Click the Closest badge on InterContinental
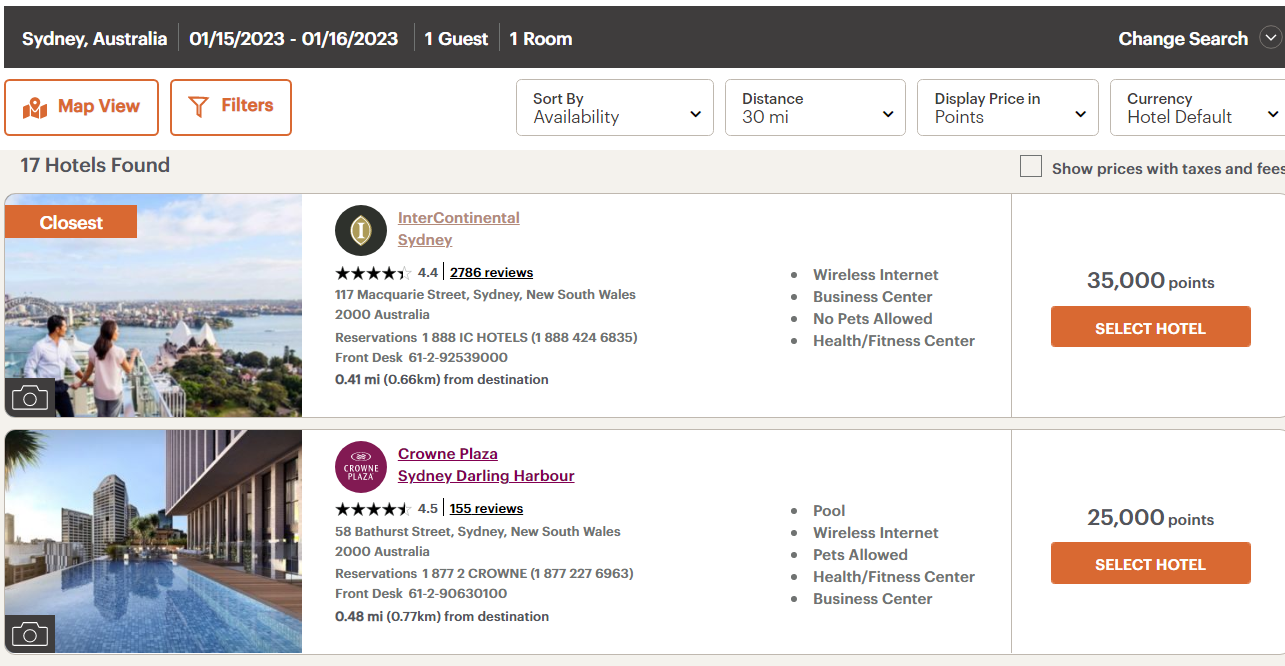 (x=71, y=222)
